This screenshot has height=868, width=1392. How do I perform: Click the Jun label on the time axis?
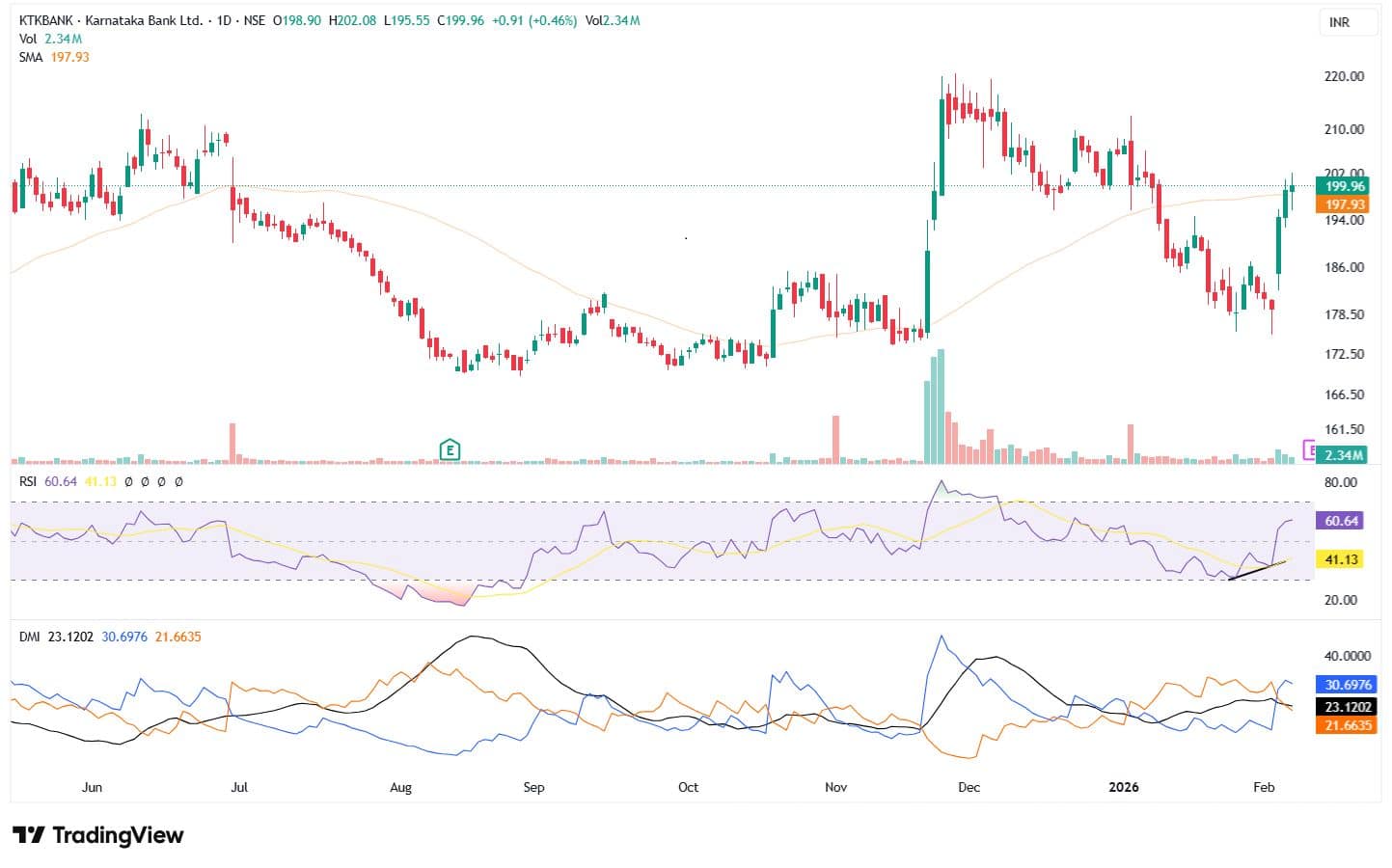(92, 787)
